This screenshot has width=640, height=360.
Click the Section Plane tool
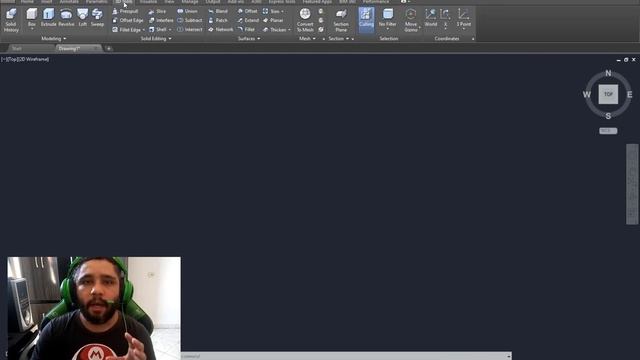[x=341, y=20]
